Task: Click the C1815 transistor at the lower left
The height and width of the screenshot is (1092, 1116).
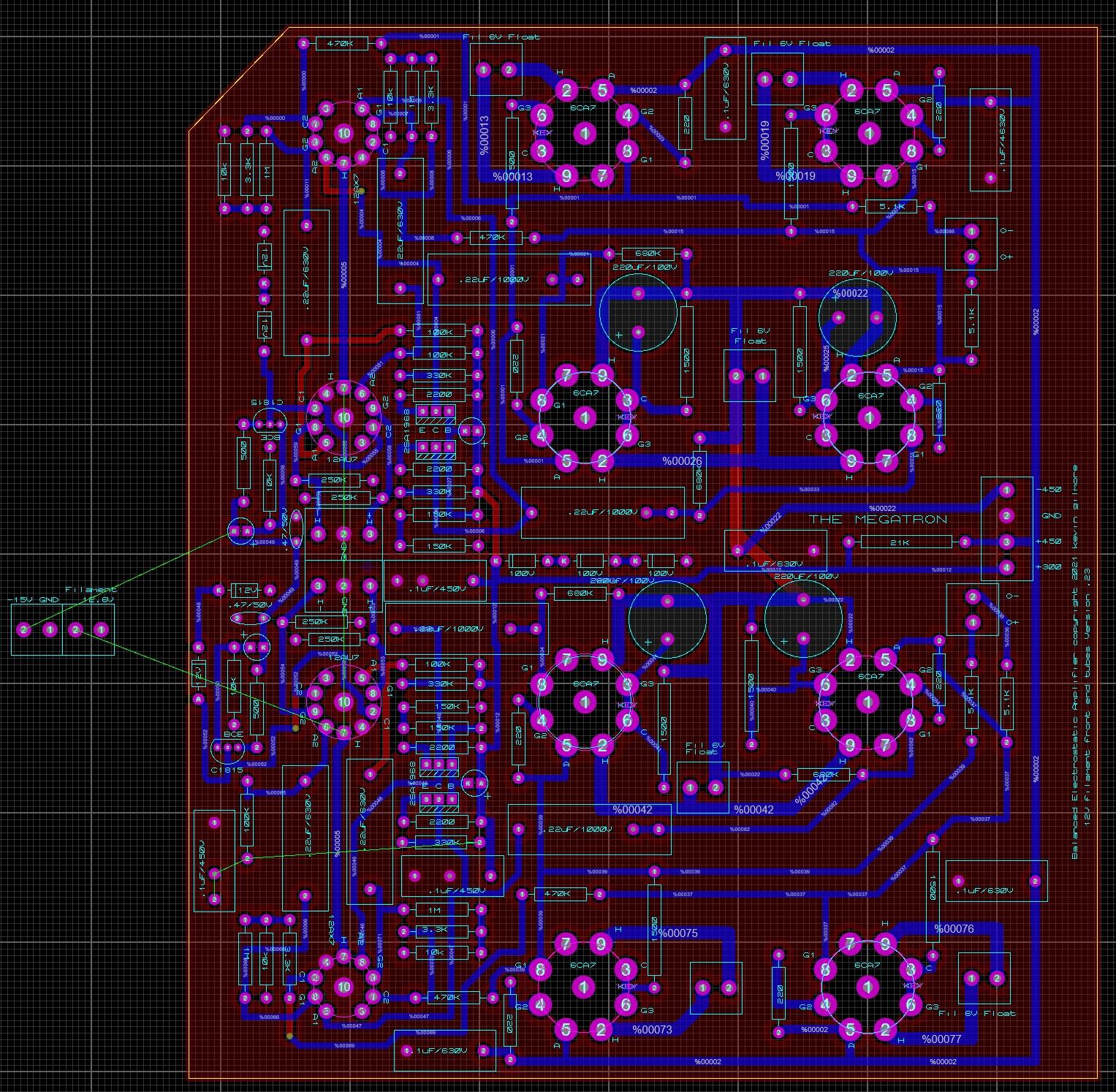Action: [x=227, y=748]
